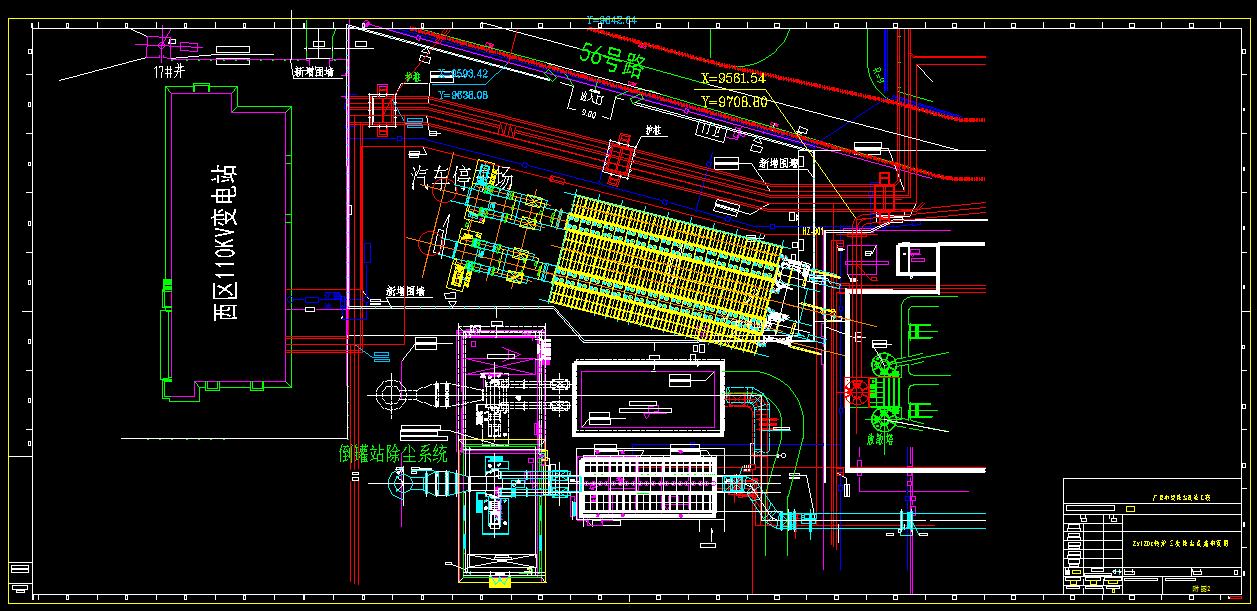This screenshot has height=611, width=1257.
Task: Click the yellow coordinate text 'X=9561.54'
Action: point(733,78)
